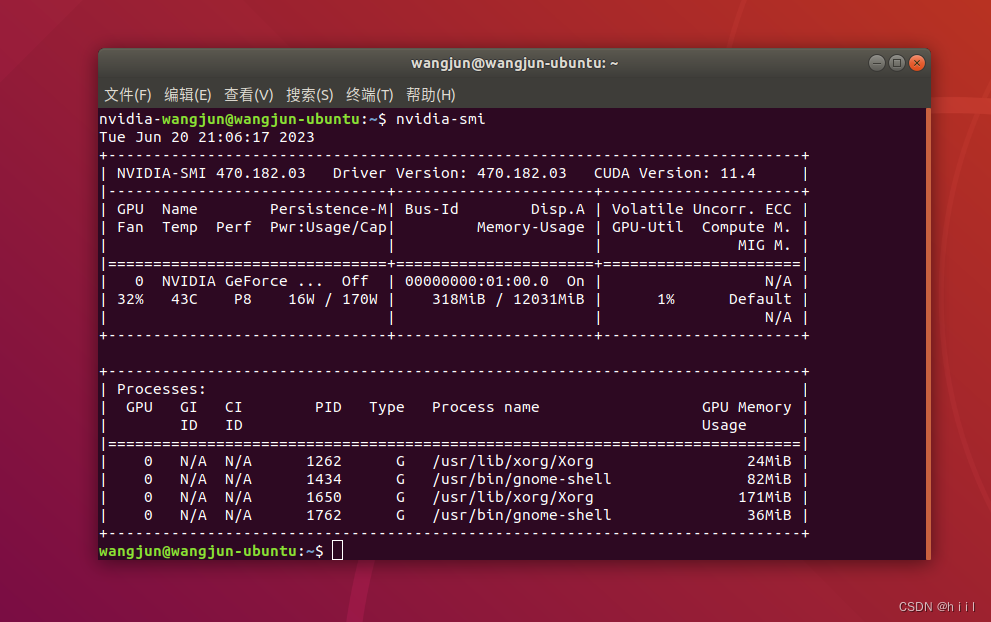Screen dimensions: 991x622
Task: Click the 24MiB memory value
Action: 769,461
